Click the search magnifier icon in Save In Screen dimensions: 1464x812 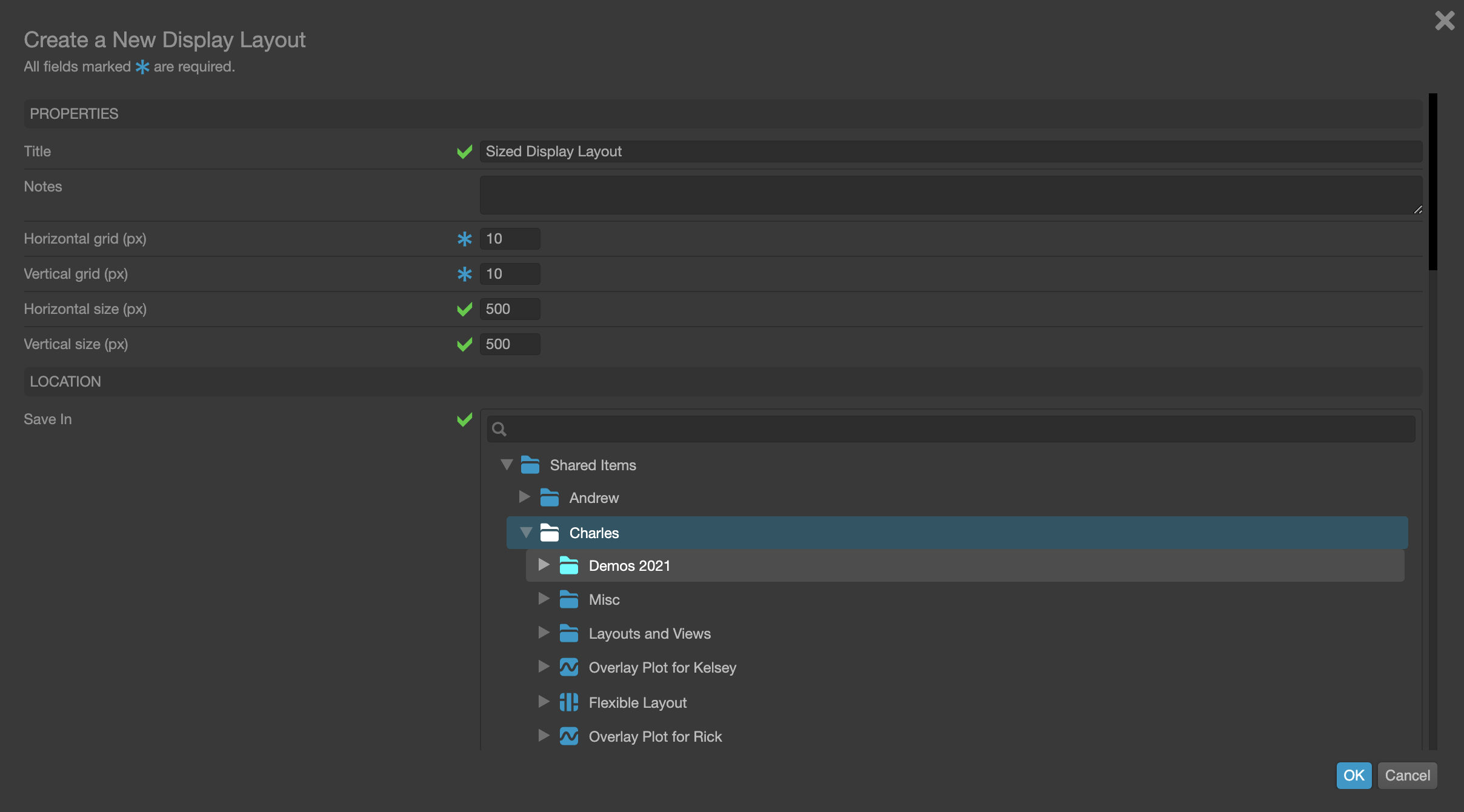pyautogui.click(x=499, y=428)
